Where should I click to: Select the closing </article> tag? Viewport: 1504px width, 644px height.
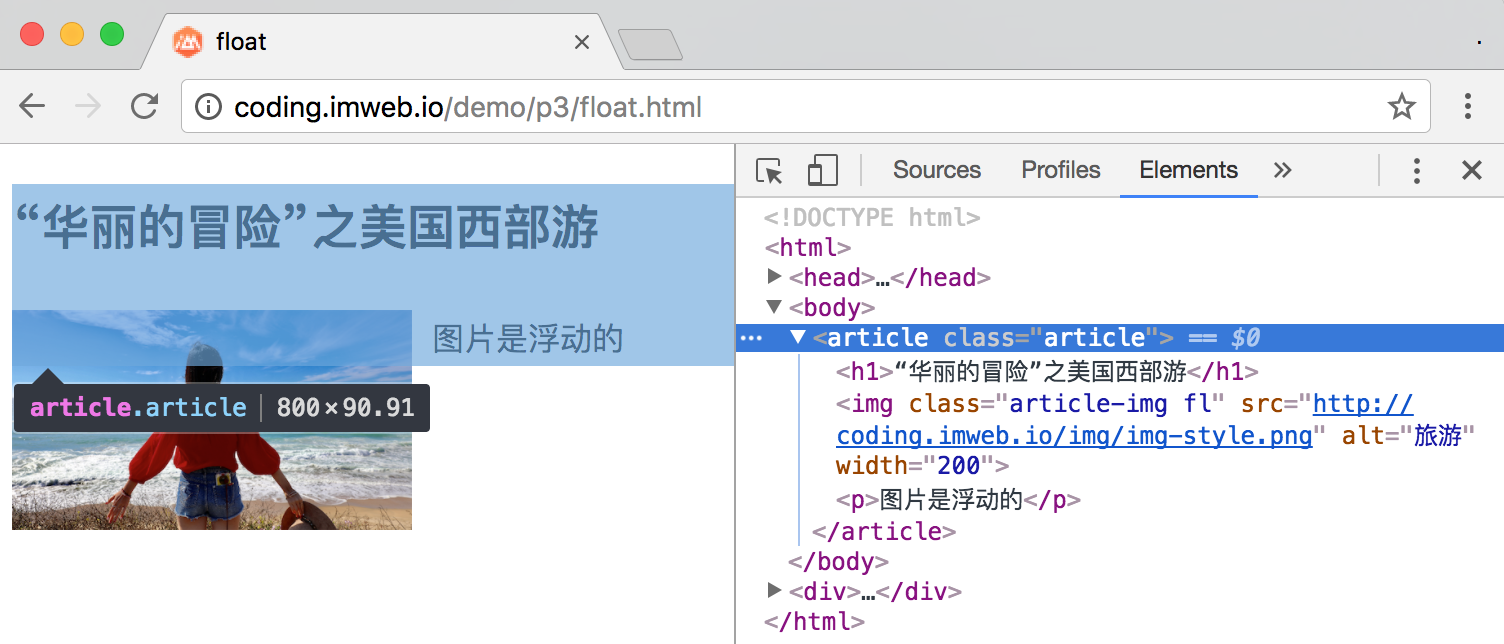(x=884, y=531)
